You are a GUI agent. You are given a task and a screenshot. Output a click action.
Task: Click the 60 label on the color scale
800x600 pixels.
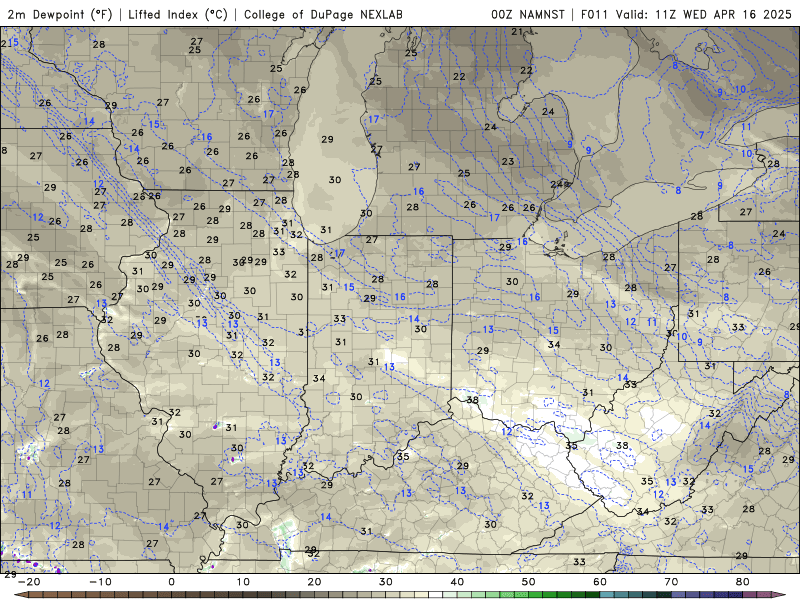click(x=600, y=582)
